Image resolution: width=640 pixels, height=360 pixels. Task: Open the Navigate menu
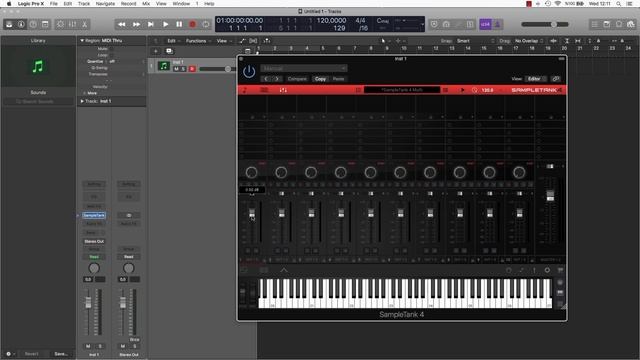click(105, 4)
